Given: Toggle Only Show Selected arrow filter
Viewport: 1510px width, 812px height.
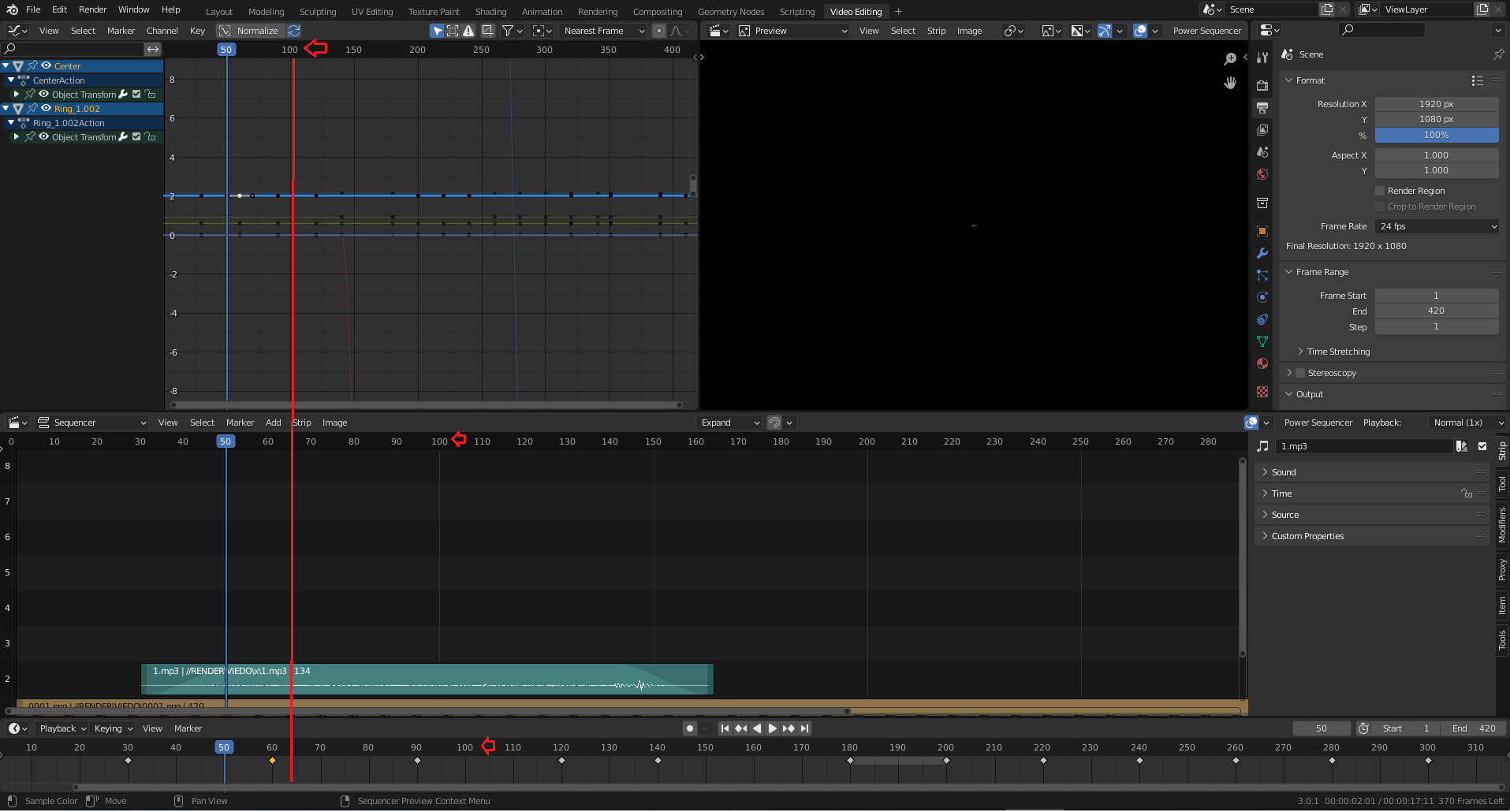Looking at the screenshot, I should 437,31.
